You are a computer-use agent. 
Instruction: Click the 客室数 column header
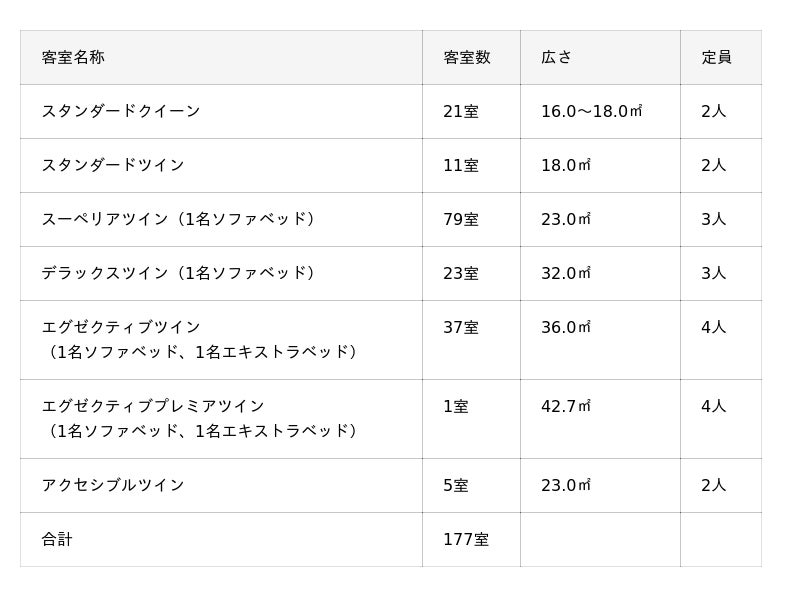click(x=466, y=58)
